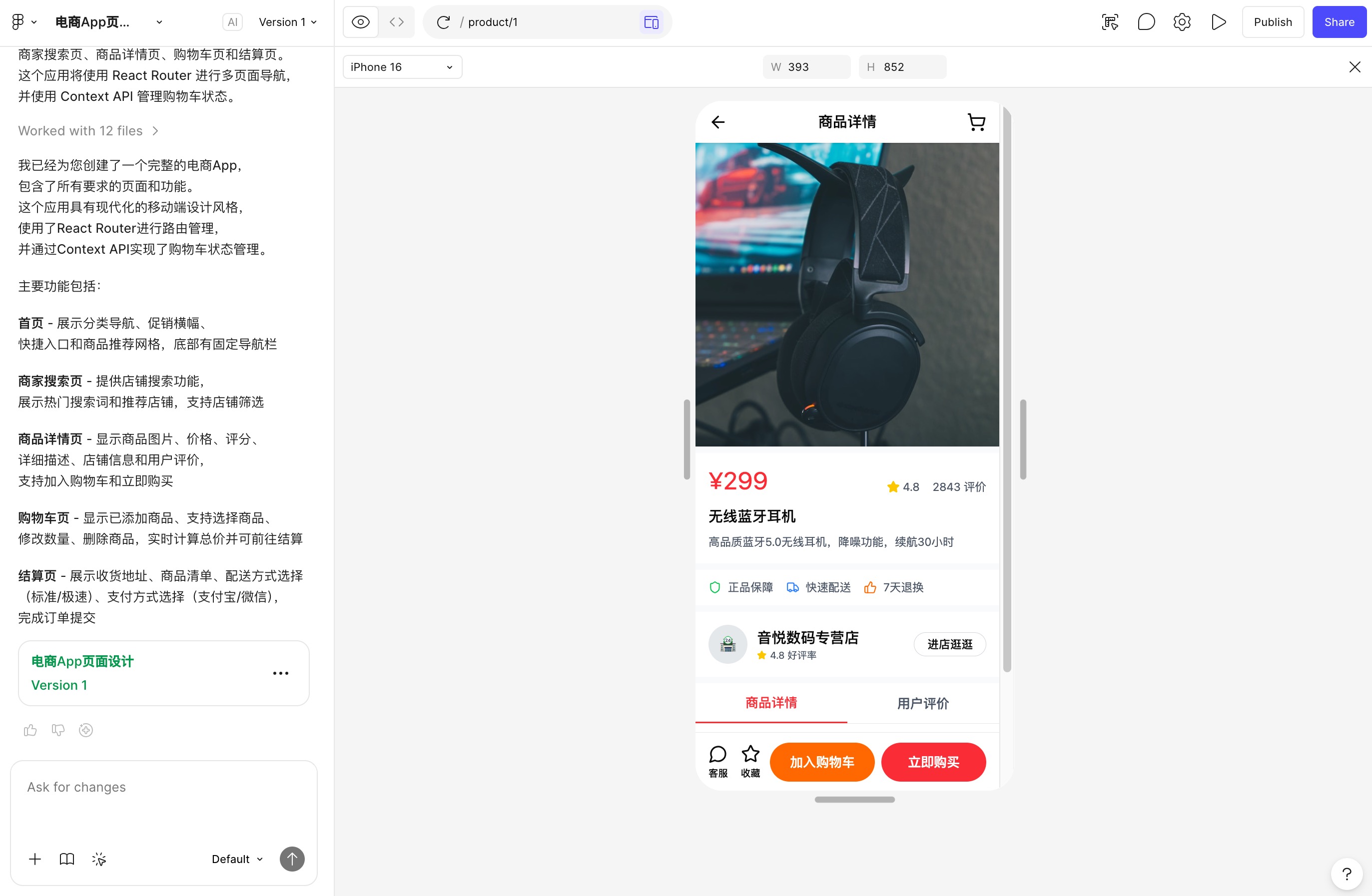Click the Publish button

[1273, 22]
